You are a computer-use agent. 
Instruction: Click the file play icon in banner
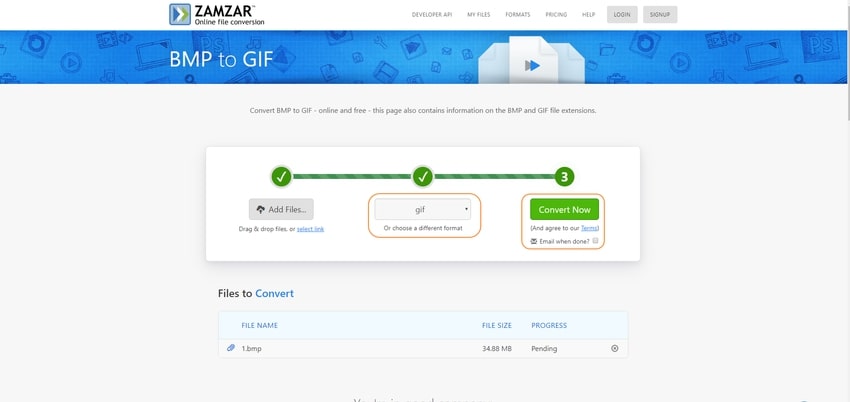coord(532,65)
